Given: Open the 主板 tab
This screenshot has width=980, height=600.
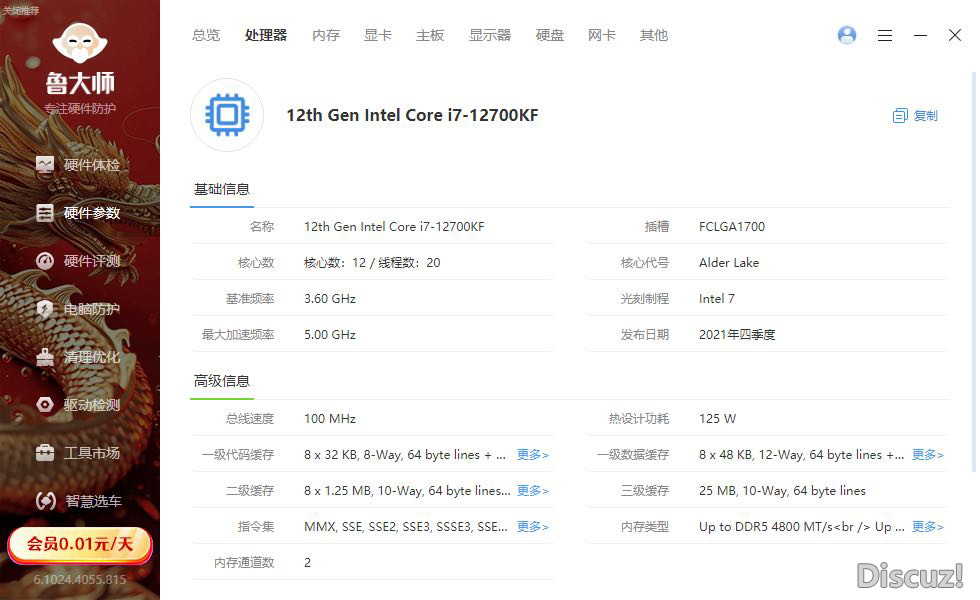Looking at the screenshot, I should point(430,36).
